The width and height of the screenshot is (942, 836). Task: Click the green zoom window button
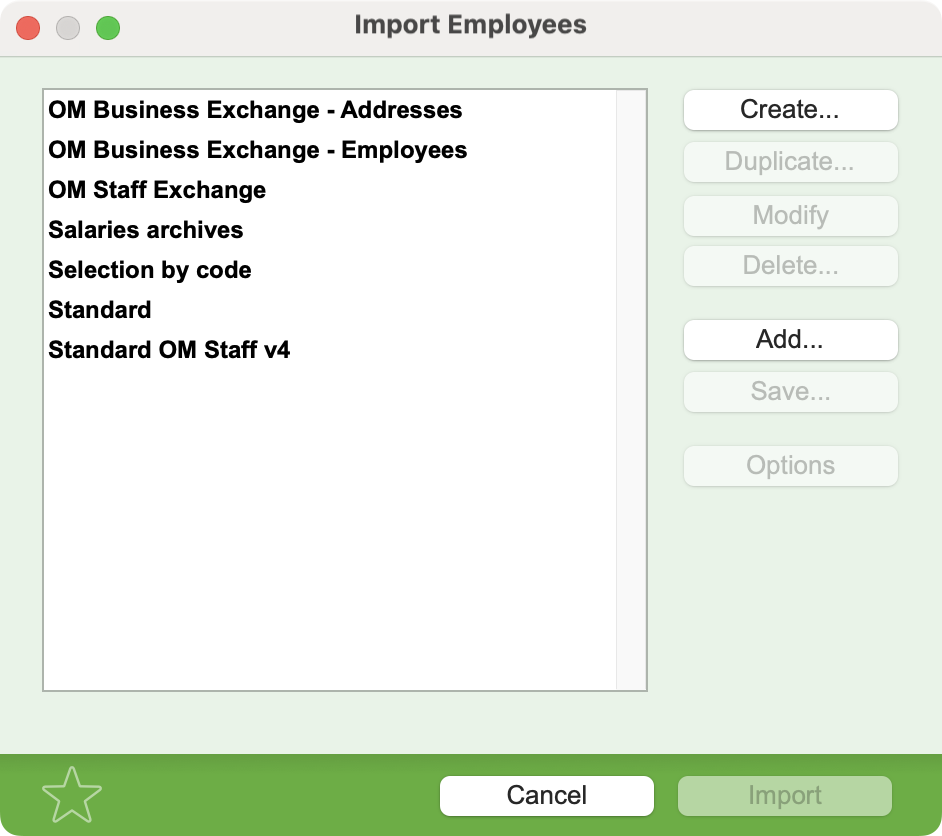(x=108, y=28)
